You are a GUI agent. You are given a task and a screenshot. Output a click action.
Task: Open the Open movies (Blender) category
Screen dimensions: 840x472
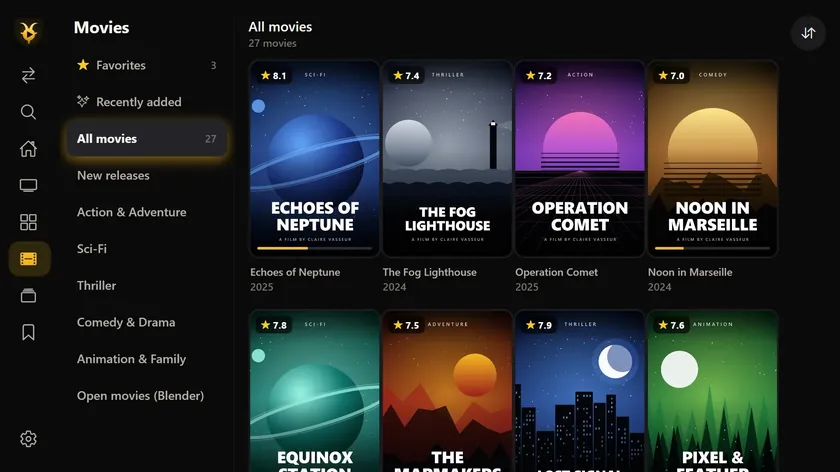click(x=146, y=395)
